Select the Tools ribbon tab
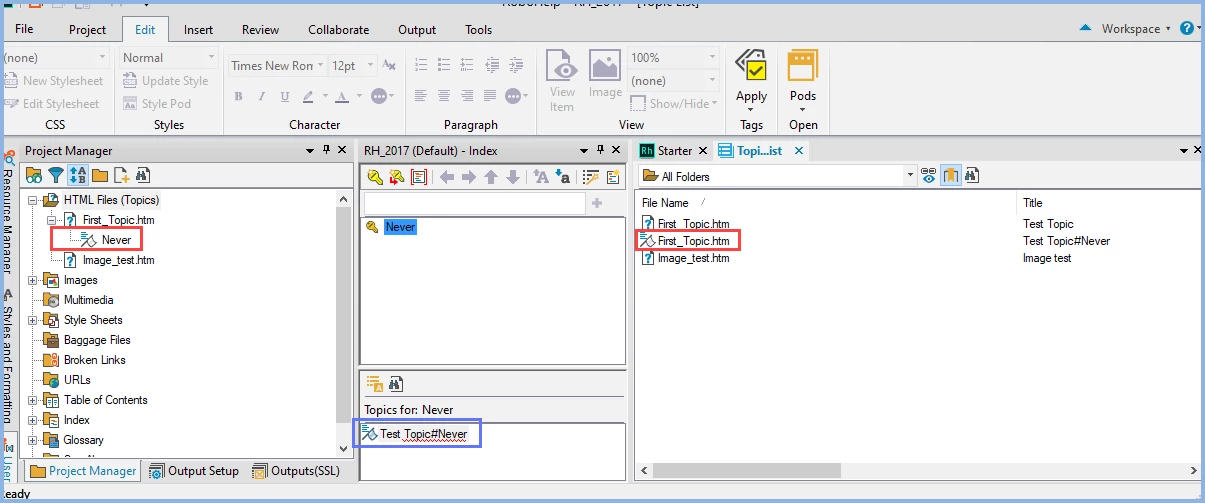Screen dimensions: 1205x503 click(478, 30)
